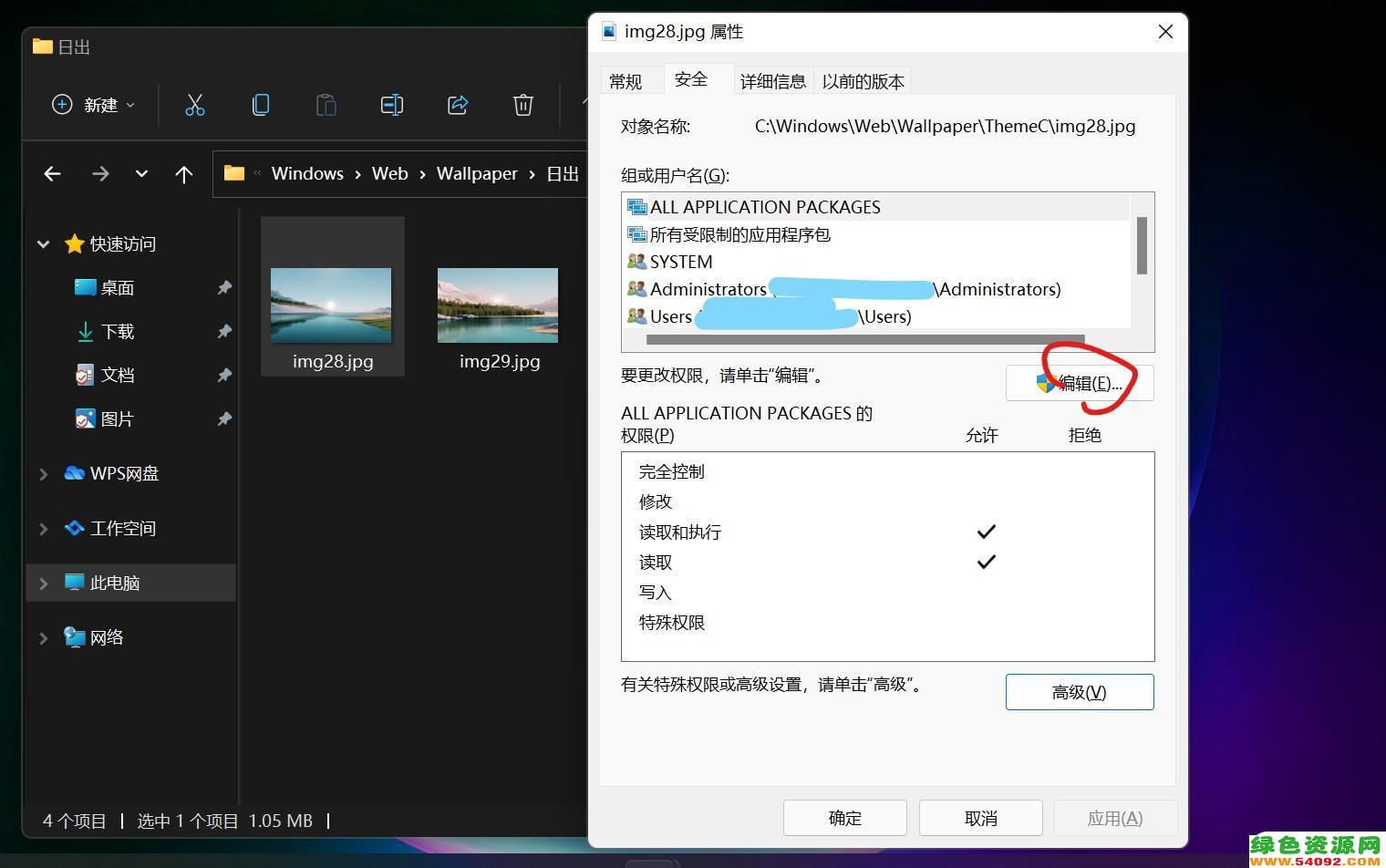
Task: Click the 应用(A) button
Action: [1115, 818]
